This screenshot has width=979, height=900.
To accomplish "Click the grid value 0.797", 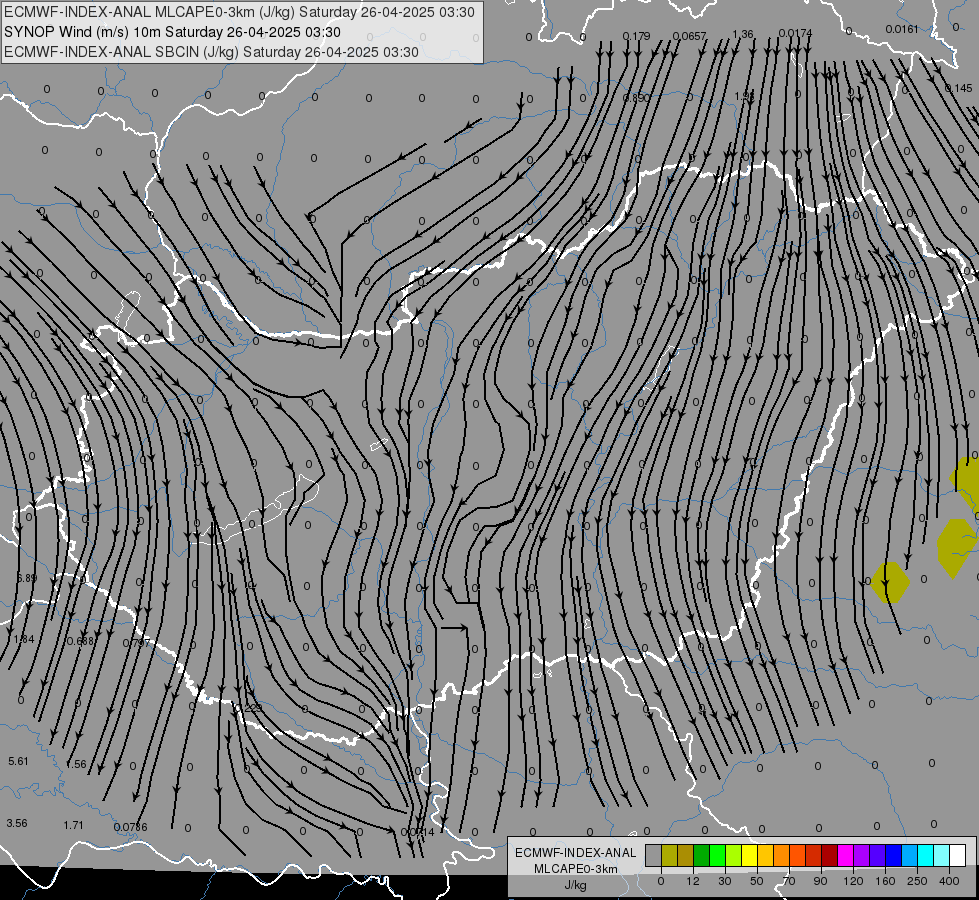I will 136,643.
